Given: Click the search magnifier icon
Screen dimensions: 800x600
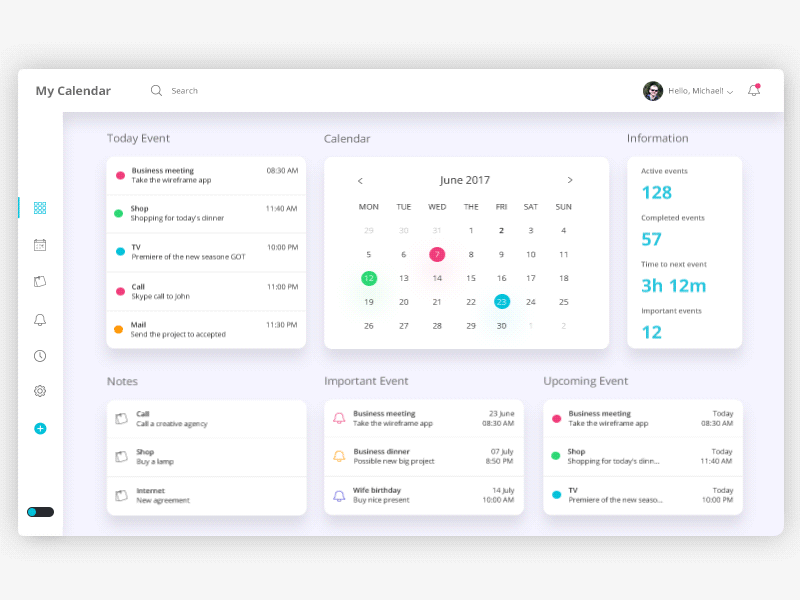Looking at the screenshot, I should pyautogui.click(x=157, y=90).
